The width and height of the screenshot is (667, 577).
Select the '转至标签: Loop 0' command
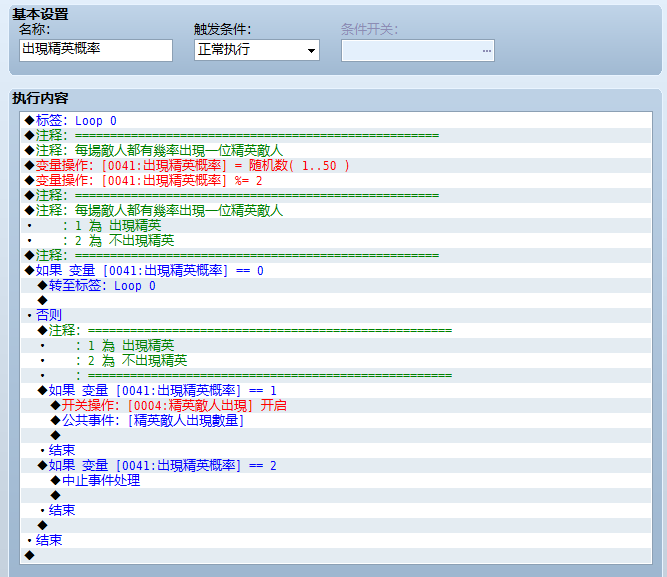pyautogui.click(x=336, y=286)
